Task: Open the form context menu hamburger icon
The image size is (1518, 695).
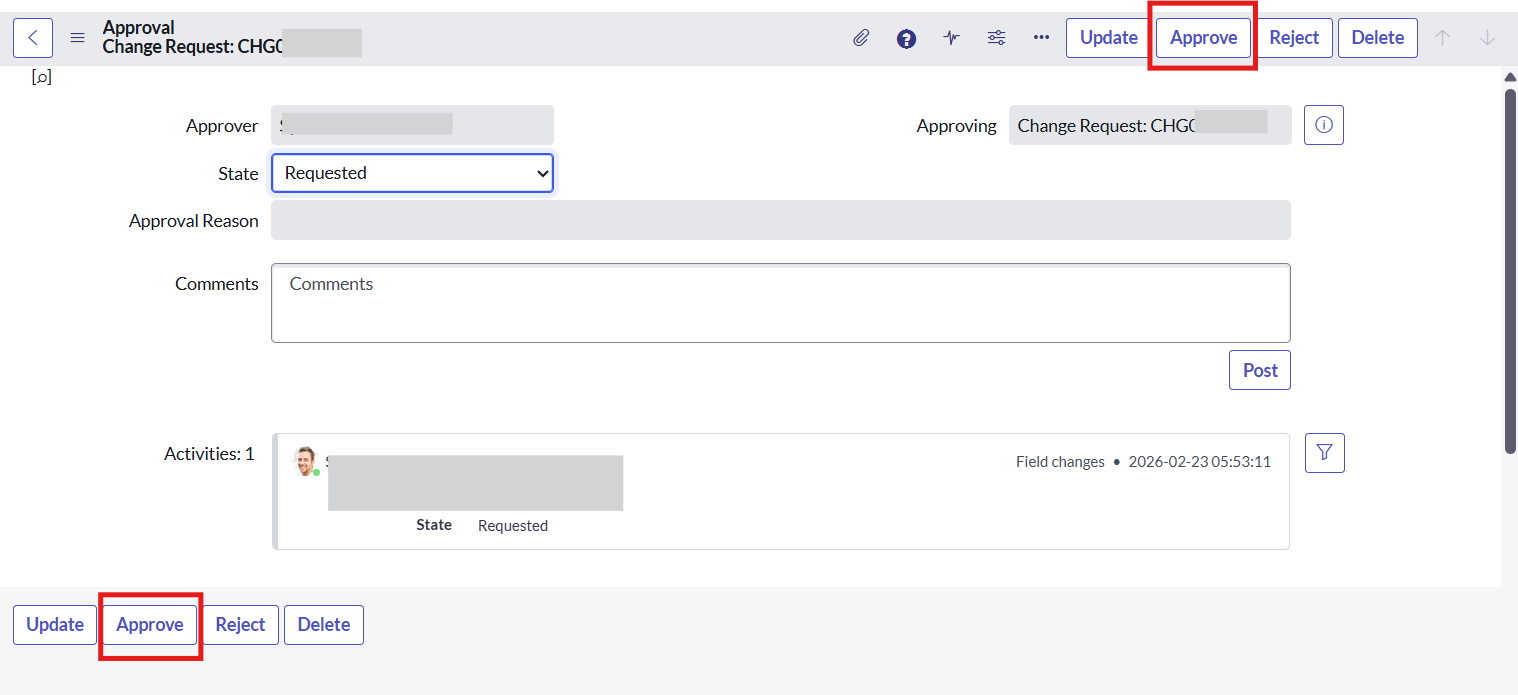Action: point(77,38)
